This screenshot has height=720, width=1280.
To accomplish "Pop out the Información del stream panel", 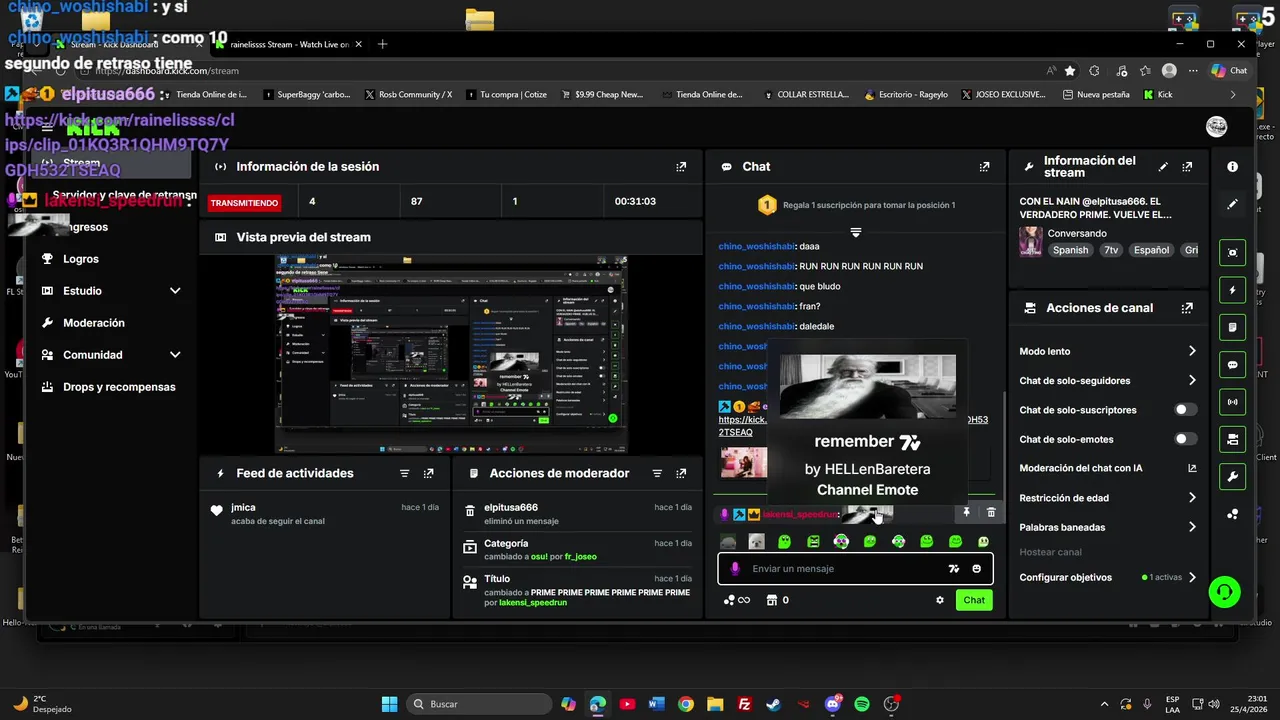I will click(x=1187, y=167).
